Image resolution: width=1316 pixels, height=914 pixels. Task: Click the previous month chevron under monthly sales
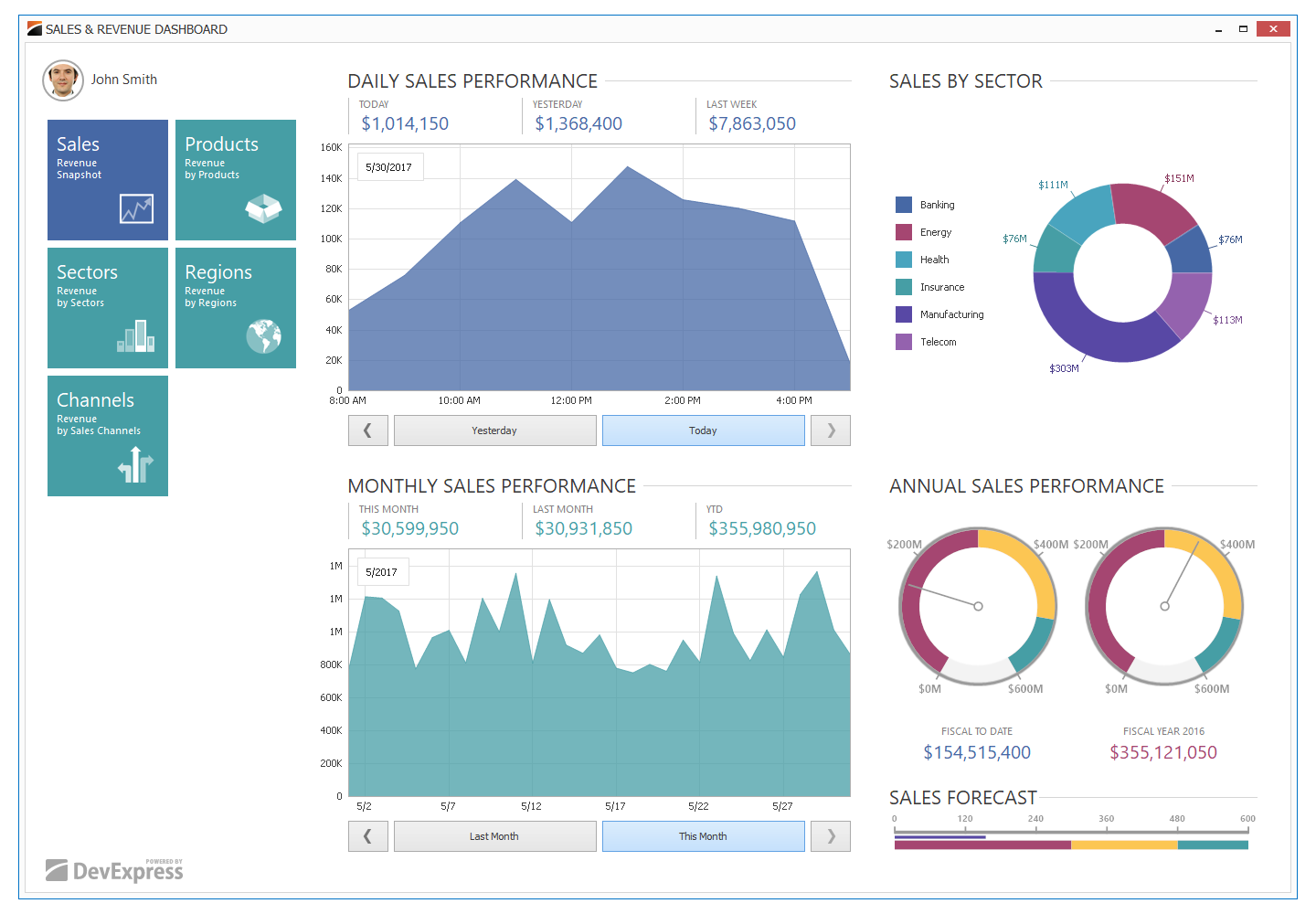click(x=367, y=835)
